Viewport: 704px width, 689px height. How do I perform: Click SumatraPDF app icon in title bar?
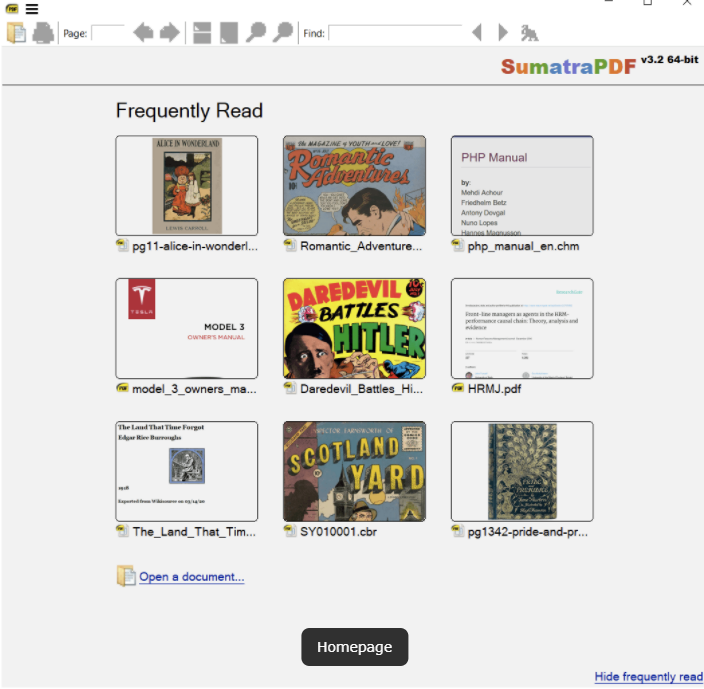point(12,9)
